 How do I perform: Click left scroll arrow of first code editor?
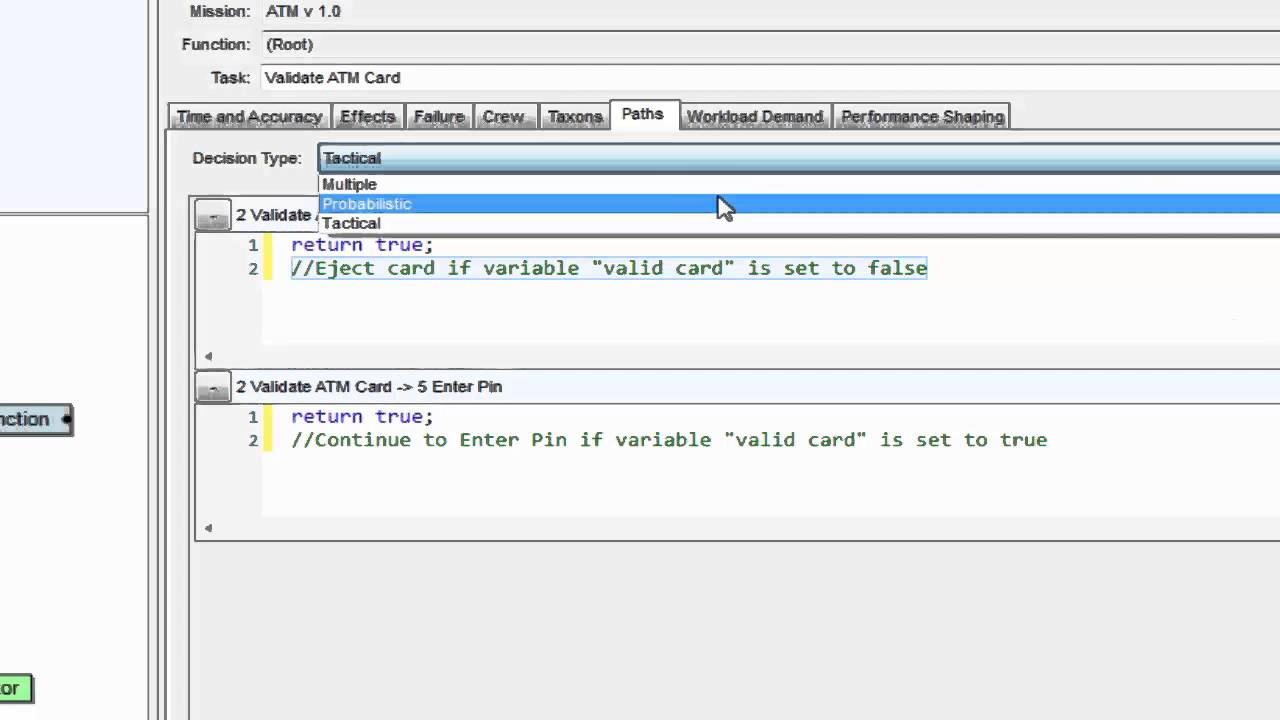point(208,356)
